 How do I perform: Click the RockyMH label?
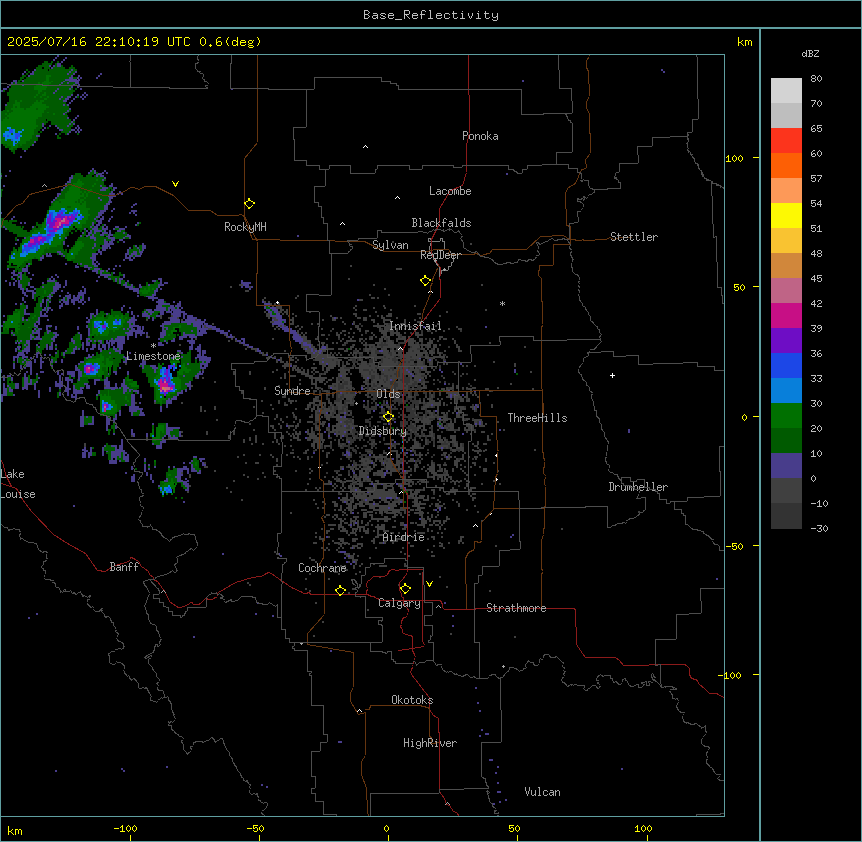point(245,227)
